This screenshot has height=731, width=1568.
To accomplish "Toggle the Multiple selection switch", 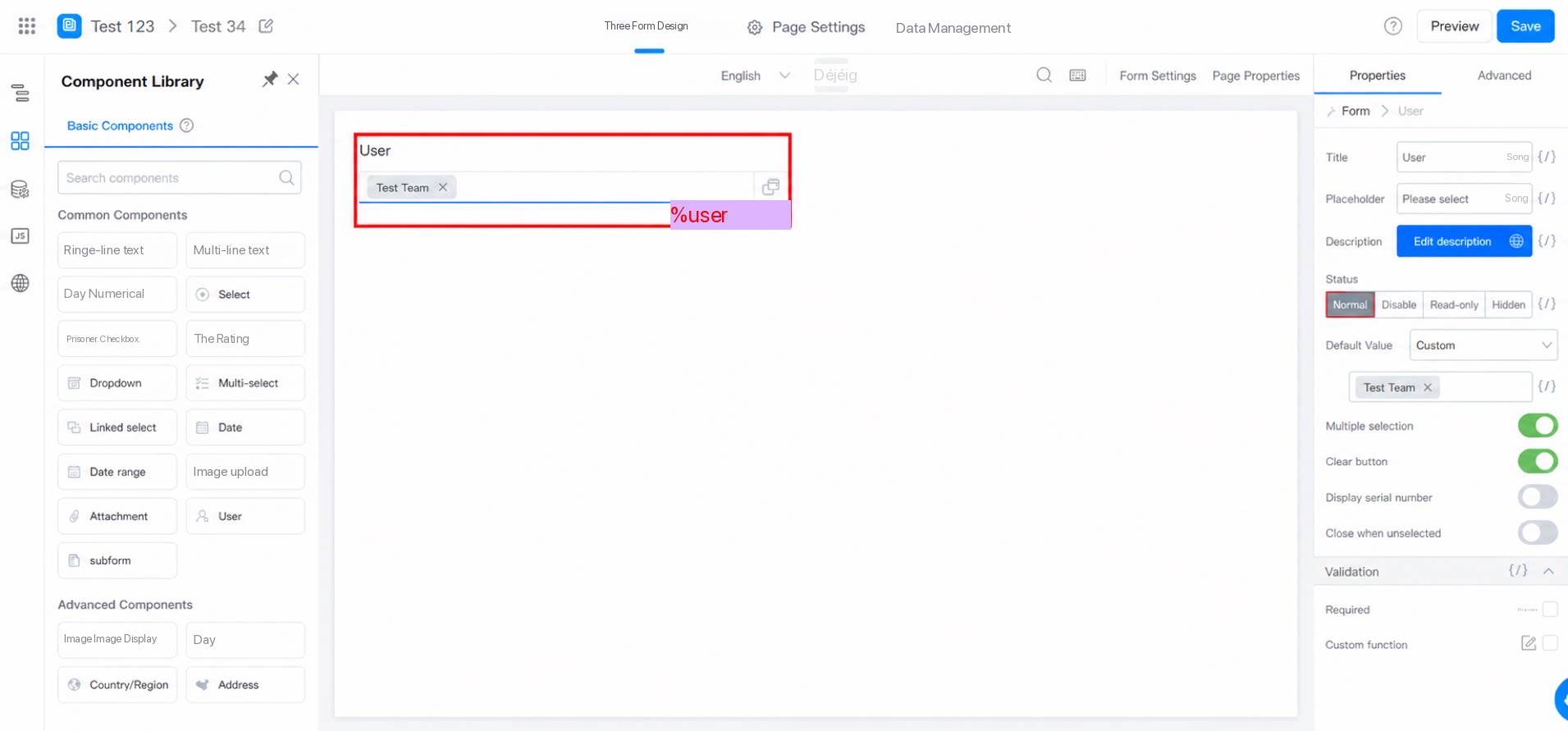I will click(1537, 426).
